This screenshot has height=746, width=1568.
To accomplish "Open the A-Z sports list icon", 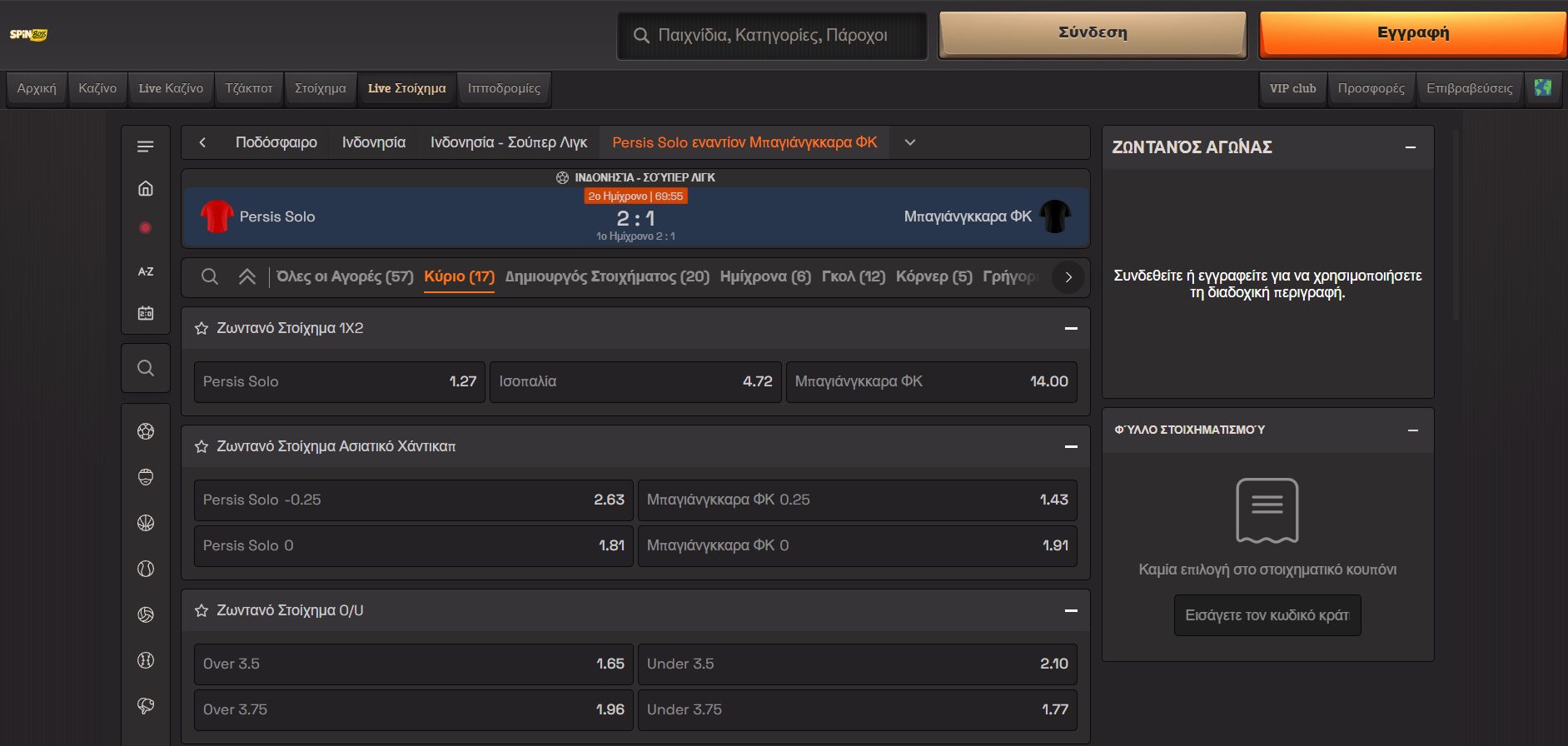I will [x=146, y=271].
